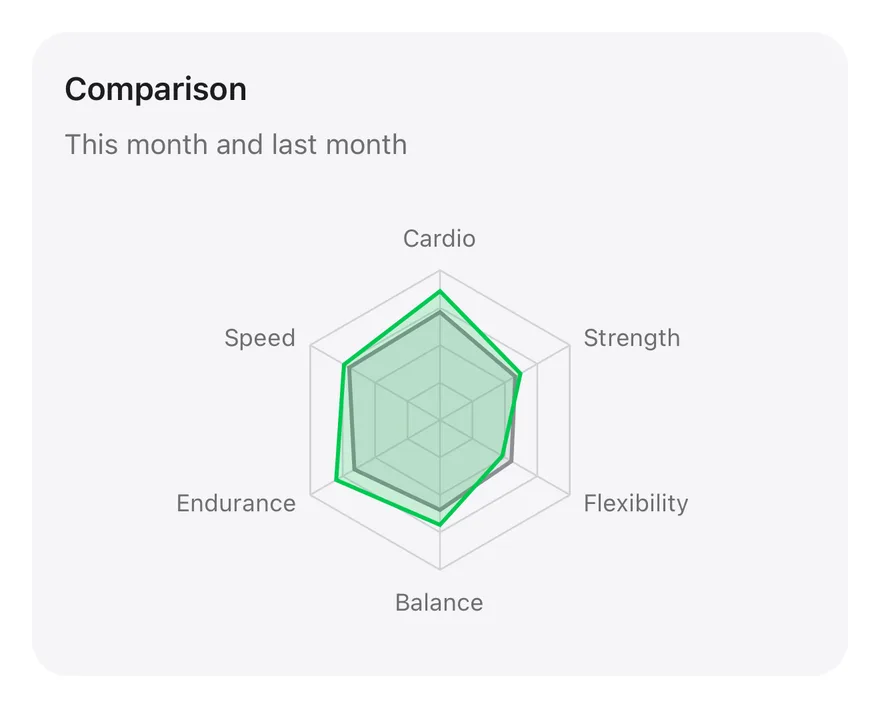The width and height of the screenshot is (880, 724).
Task: Click the green Cardio data point at top
Action: pos(440,291)
